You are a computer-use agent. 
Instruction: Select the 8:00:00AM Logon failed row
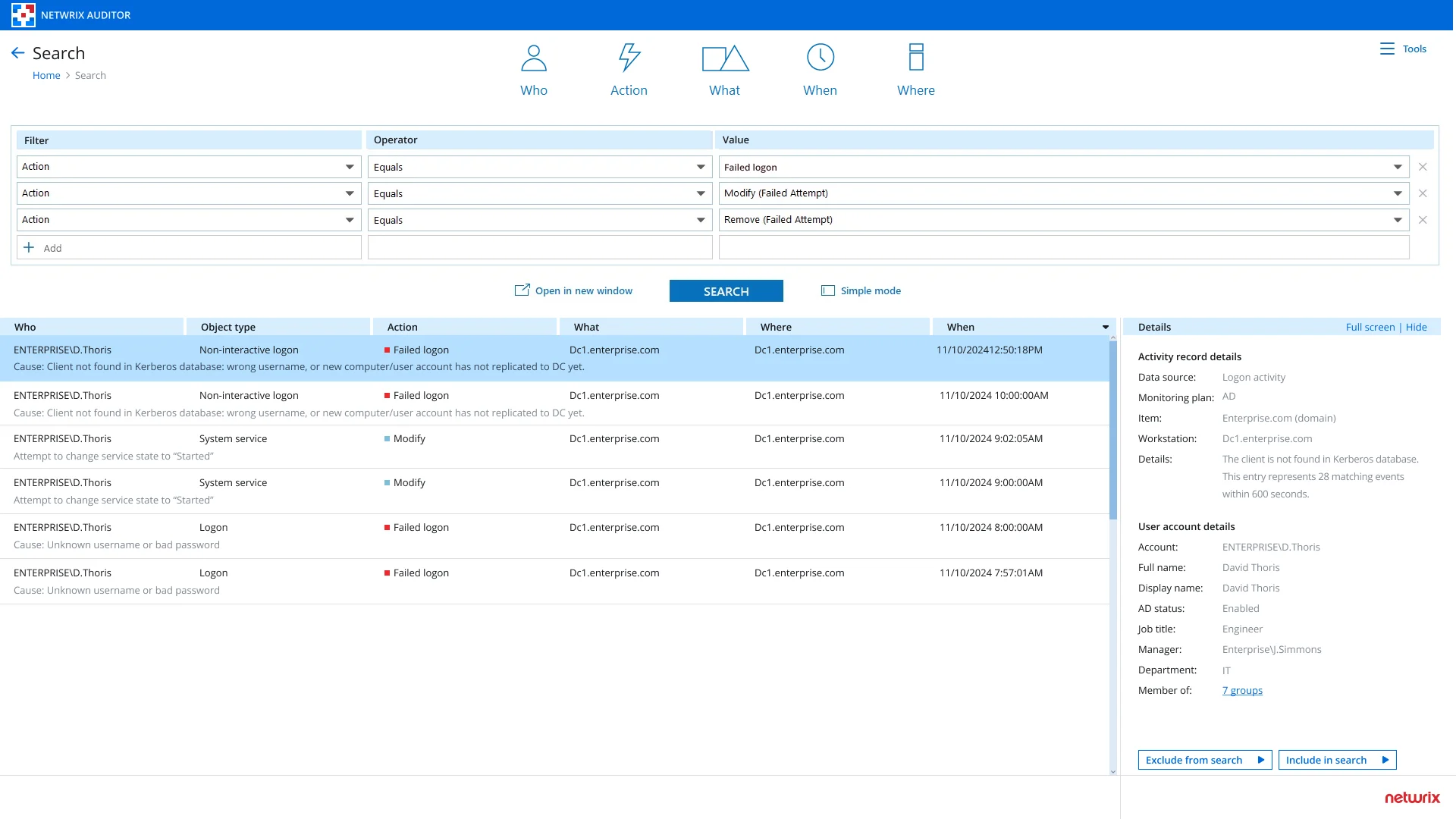click(554, 536)
